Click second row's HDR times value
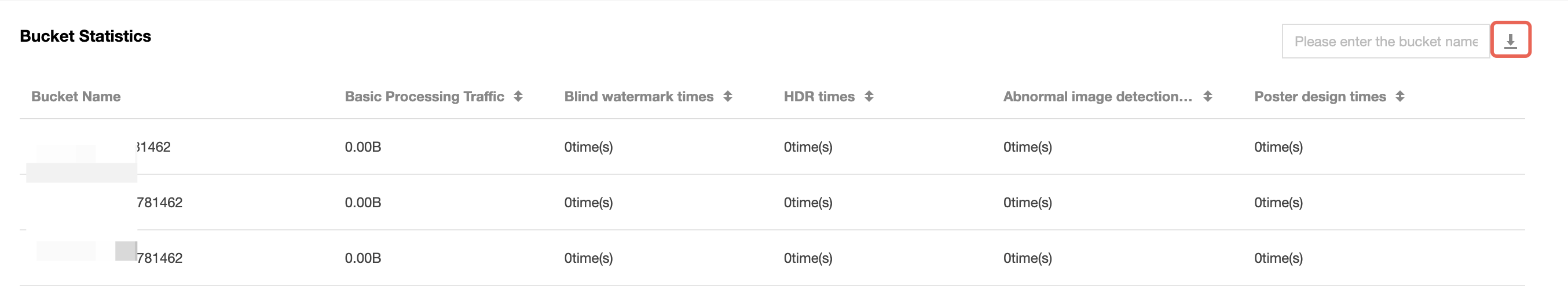This screenshot has height=286, width=1568. [808, 202]
